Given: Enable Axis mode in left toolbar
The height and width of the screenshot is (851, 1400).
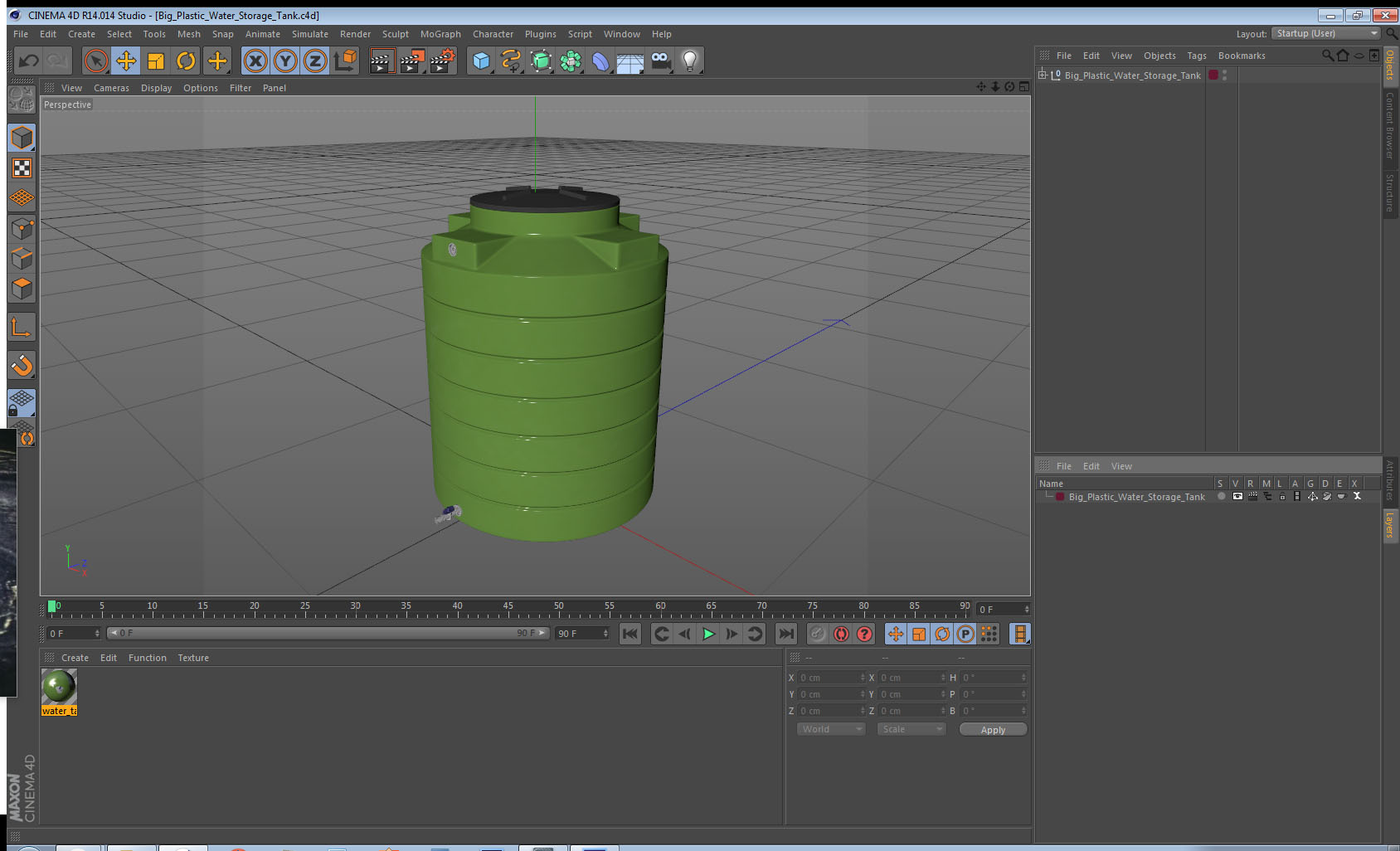Looking at the screenshot, I should pos(22,328).
